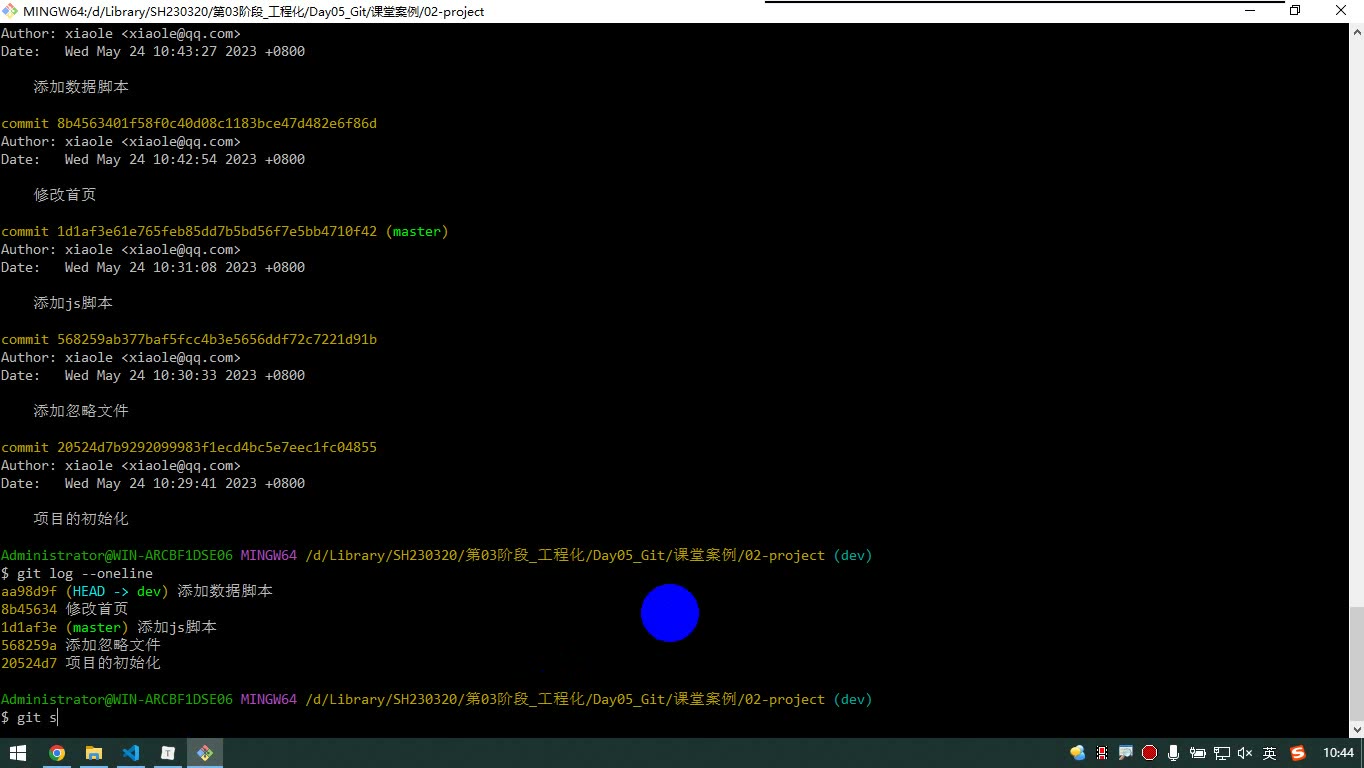1364x768 pixels.
Task: Click short hash aa98d9f in oneline log
Action: (29, 591)
